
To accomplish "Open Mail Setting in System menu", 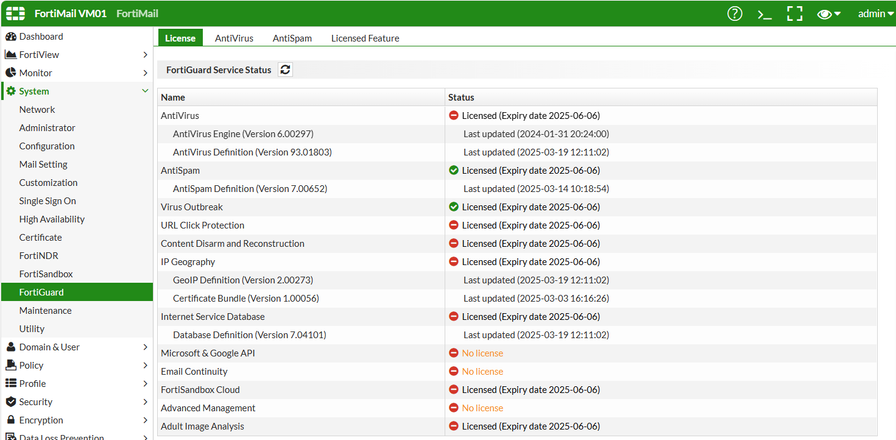I will [x=43, y=165].
